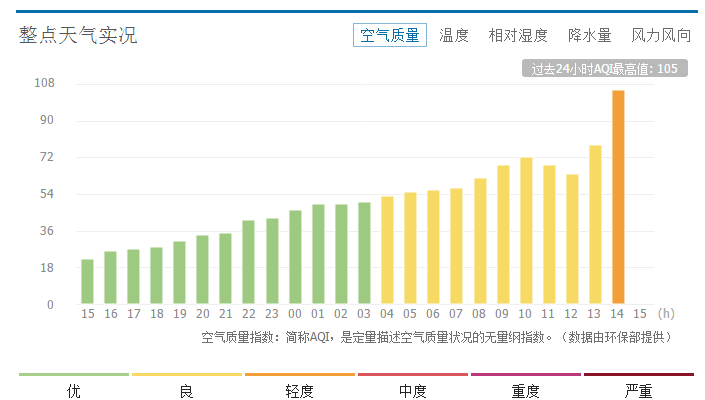Viewport: 705px width, 400px height.
Task: Click the 优 green legend swatch
Action: pyautogui.click(x=74, y=375)
